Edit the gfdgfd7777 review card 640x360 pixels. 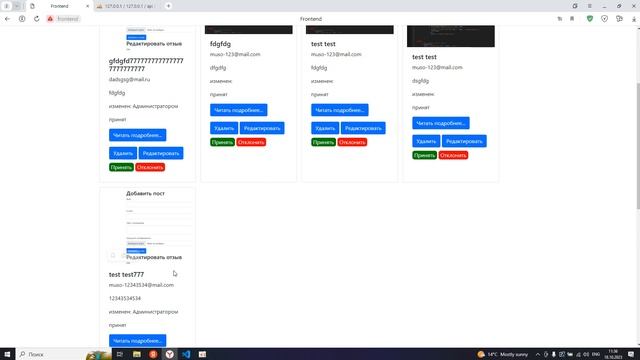click(x=161, y=153)
